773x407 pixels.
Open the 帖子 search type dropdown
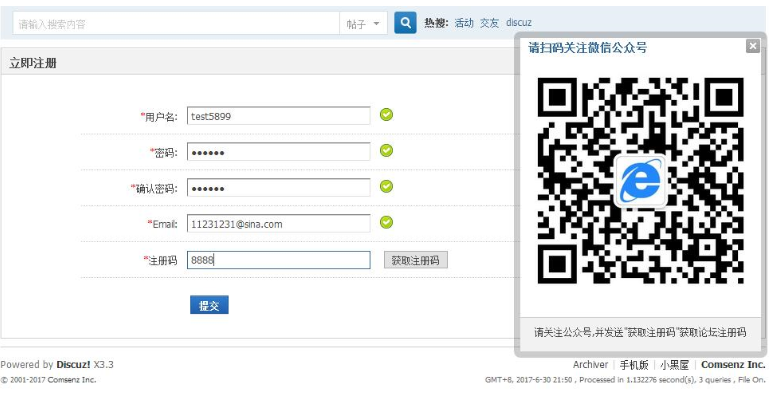[x=363, y=24]
